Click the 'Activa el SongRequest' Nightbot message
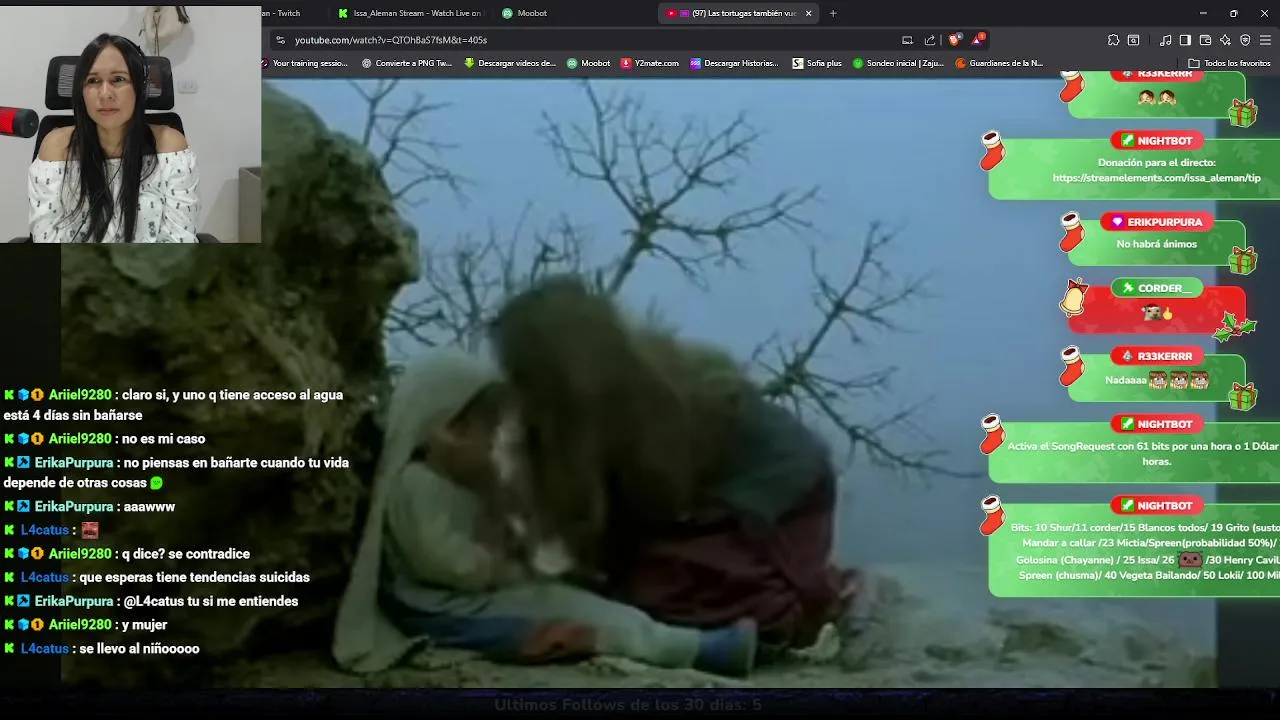Screen dimensions: 1280x720 point(1142,454)
